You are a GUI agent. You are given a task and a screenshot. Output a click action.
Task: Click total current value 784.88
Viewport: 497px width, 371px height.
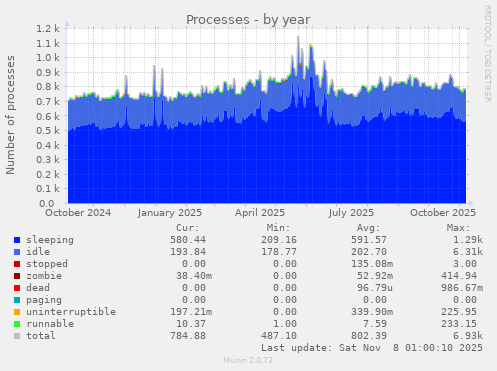pyautogui.click(x=188, y=336)
